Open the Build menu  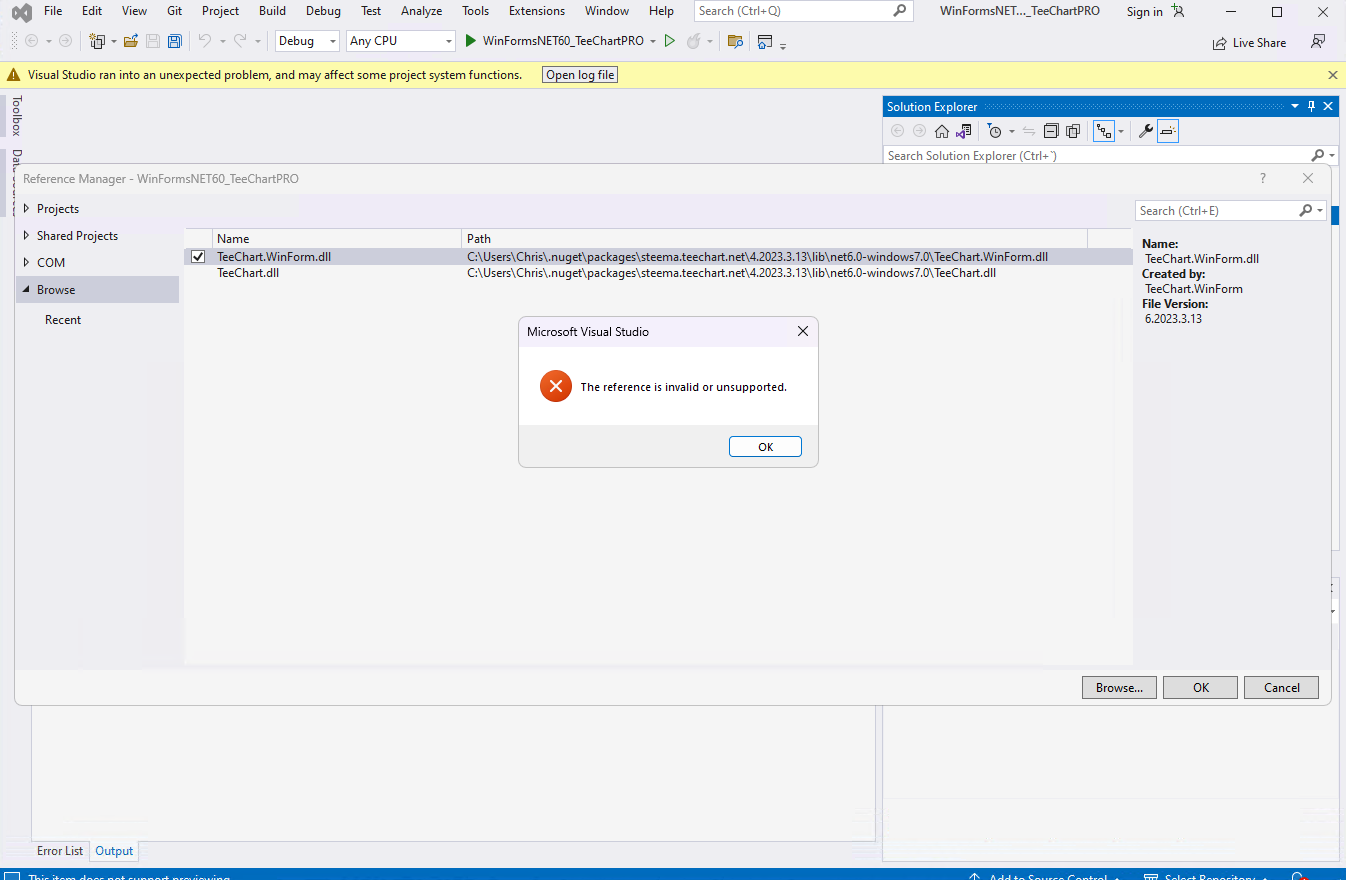pyautogui.click(x=272, y=11)
